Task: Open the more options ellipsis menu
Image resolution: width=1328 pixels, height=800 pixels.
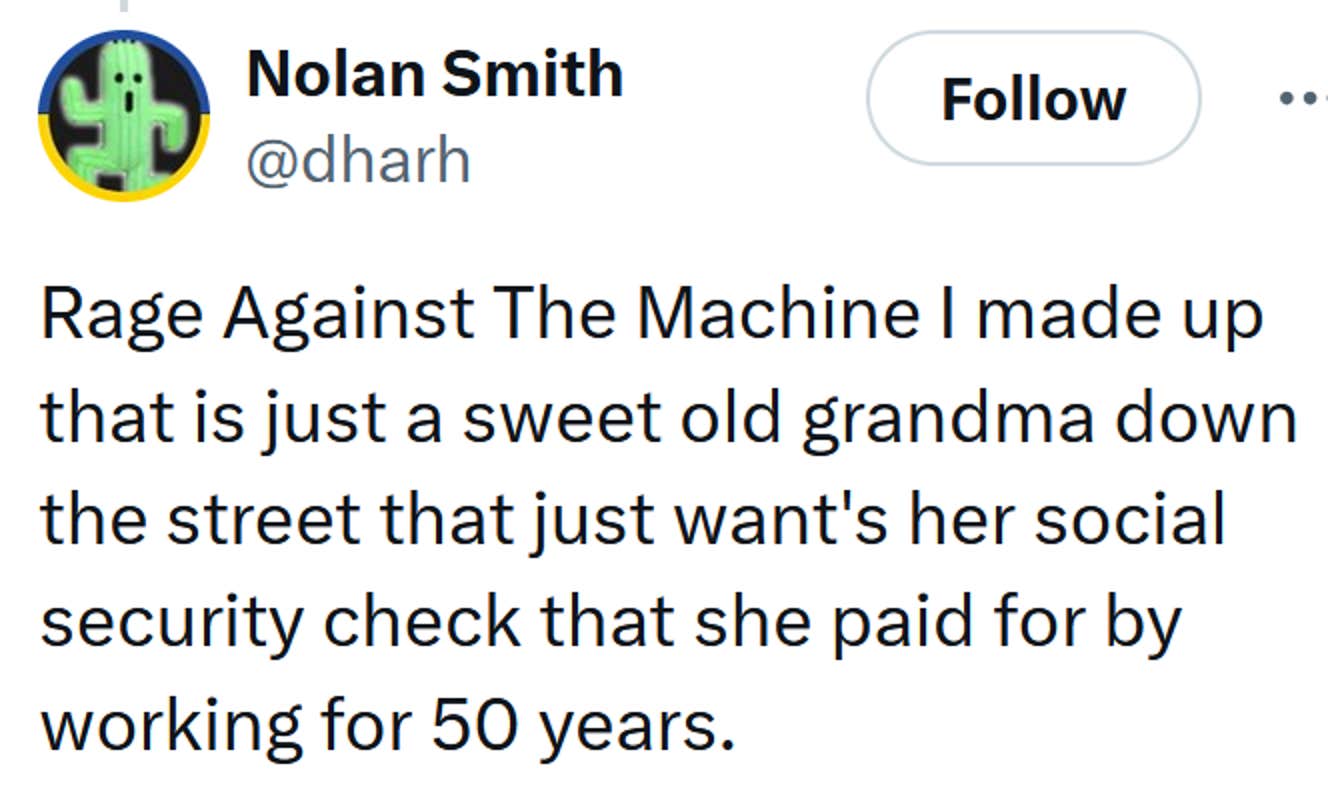Action: (1306, 99)
